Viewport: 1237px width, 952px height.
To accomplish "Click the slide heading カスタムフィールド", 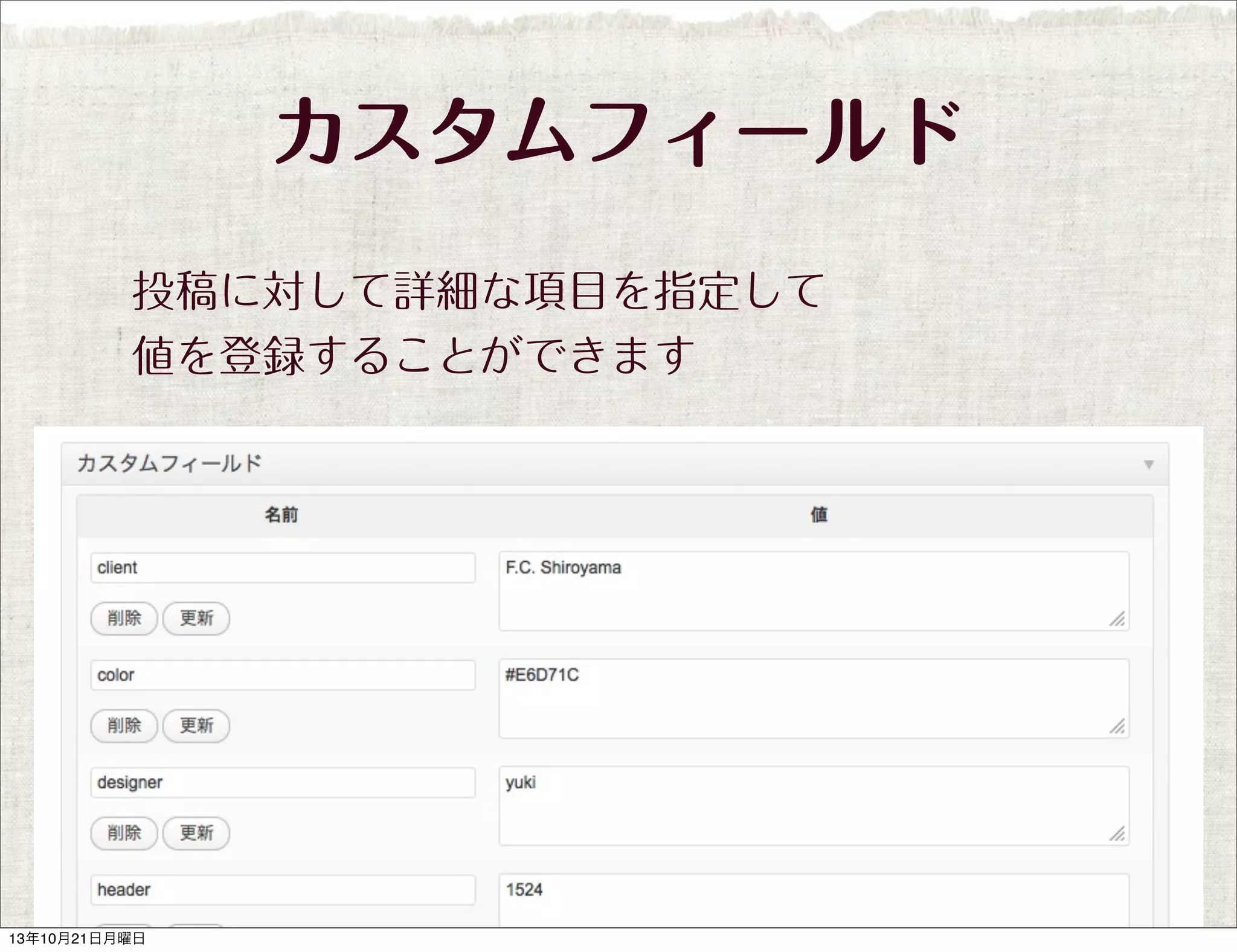I will click(x=617, y=132).
